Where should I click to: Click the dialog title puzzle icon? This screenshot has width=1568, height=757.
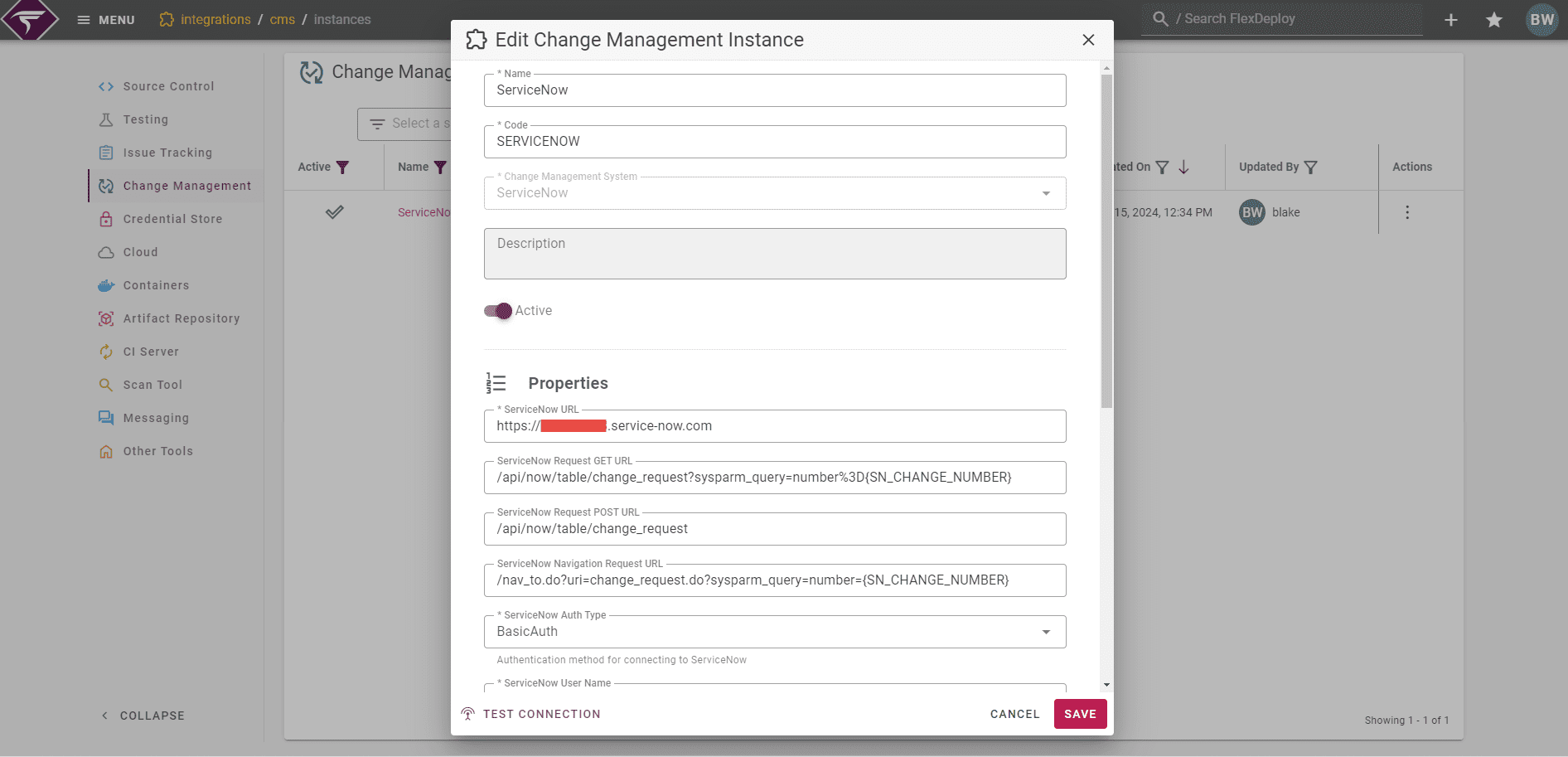point(477,40)
